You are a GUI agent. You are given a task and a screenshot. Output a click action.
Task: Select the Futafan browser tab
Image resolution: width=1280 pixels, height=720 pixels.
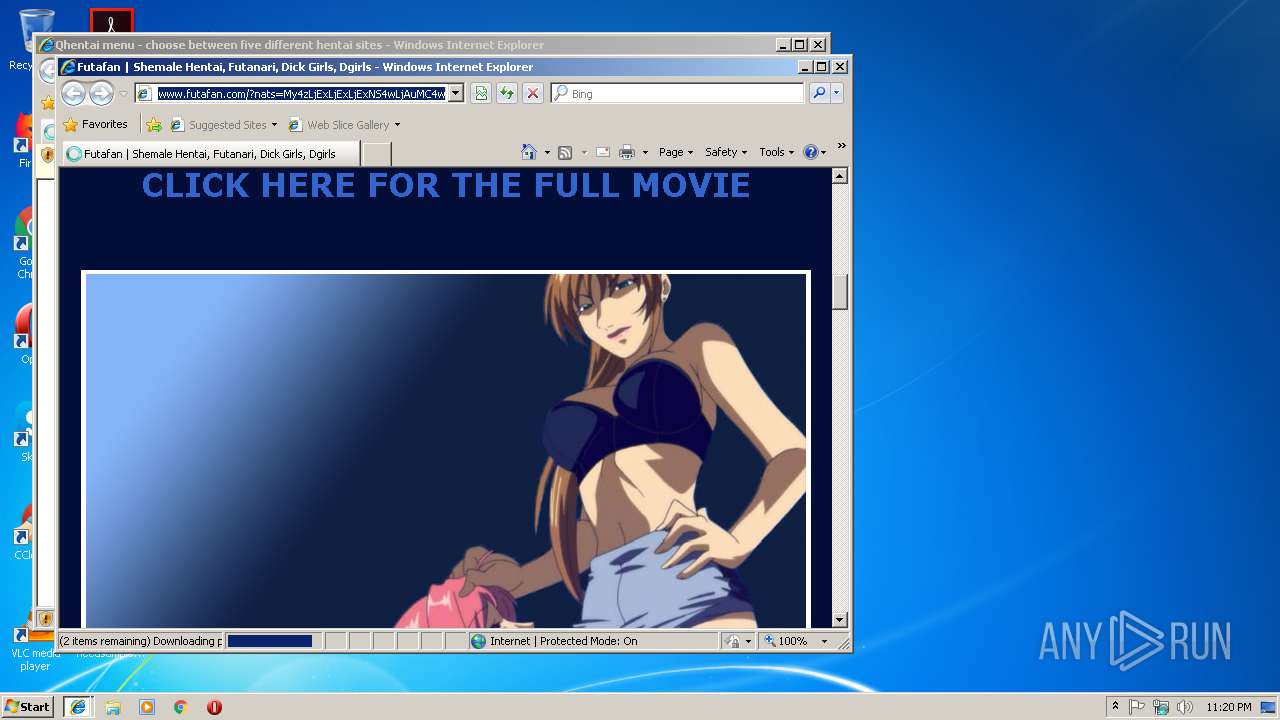[x=211, y=154]
